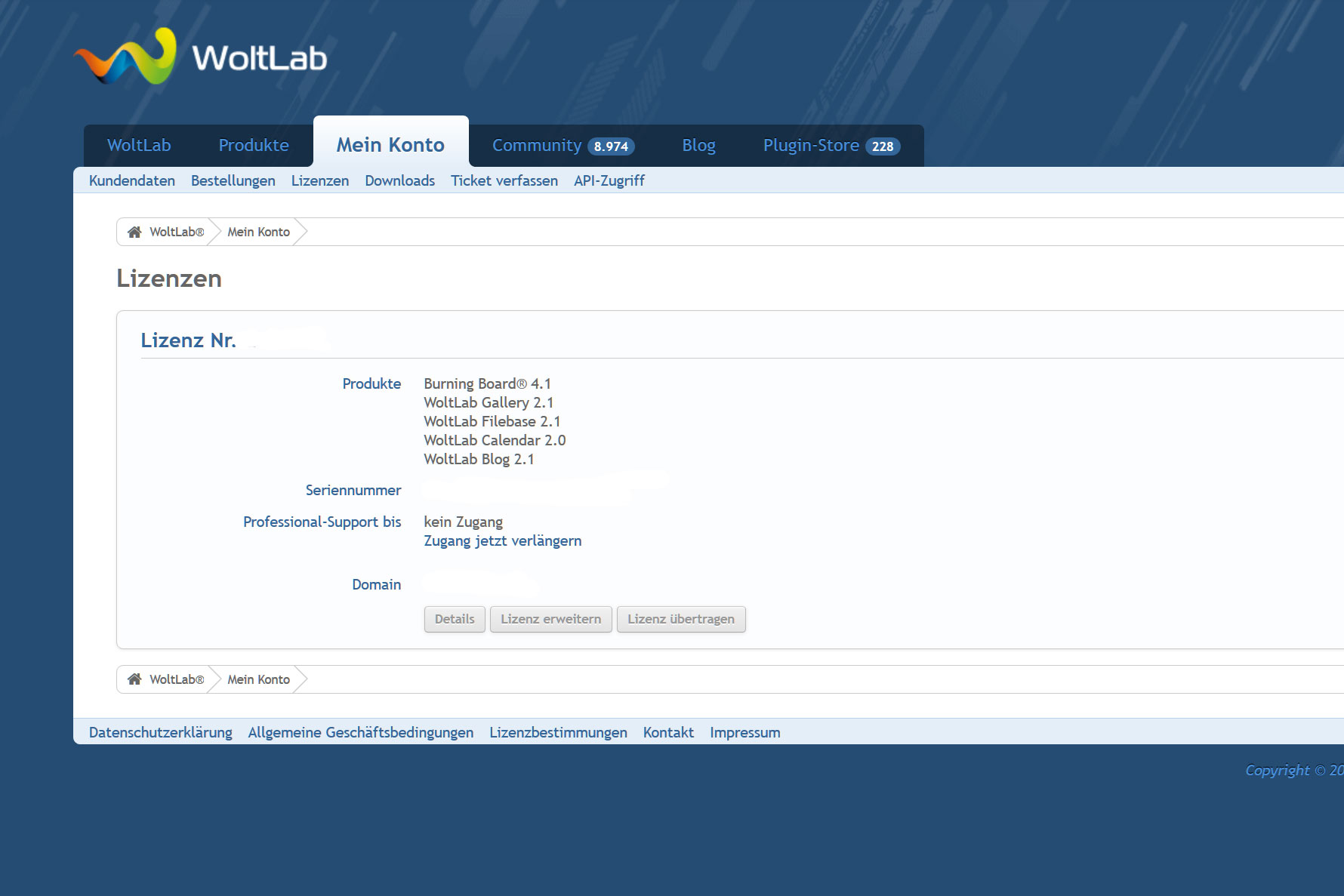
Task: Open the Datenschutzerklärung footer link
Action: [x=160, y=732]
